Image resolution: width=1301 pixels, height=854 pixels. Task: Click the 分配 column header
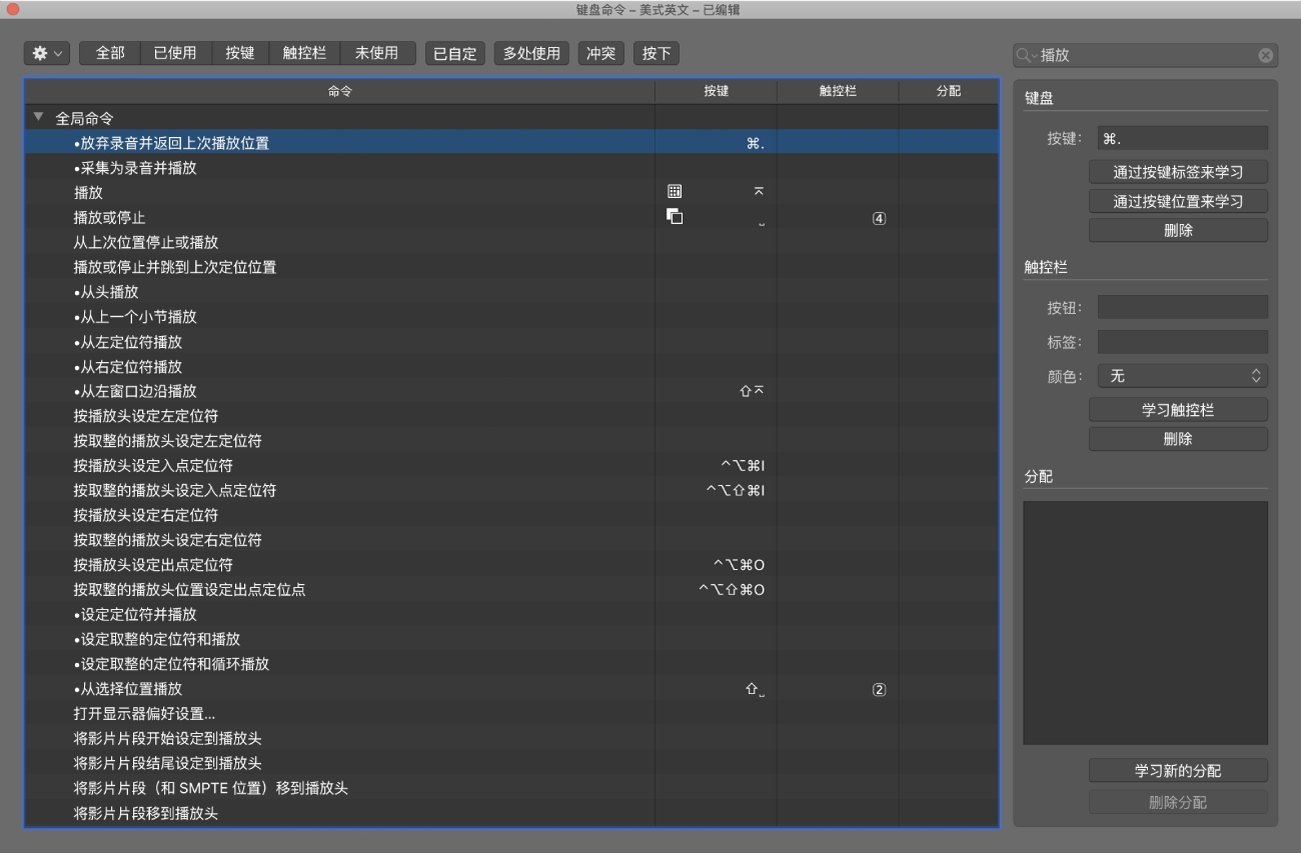pos(948,91)
